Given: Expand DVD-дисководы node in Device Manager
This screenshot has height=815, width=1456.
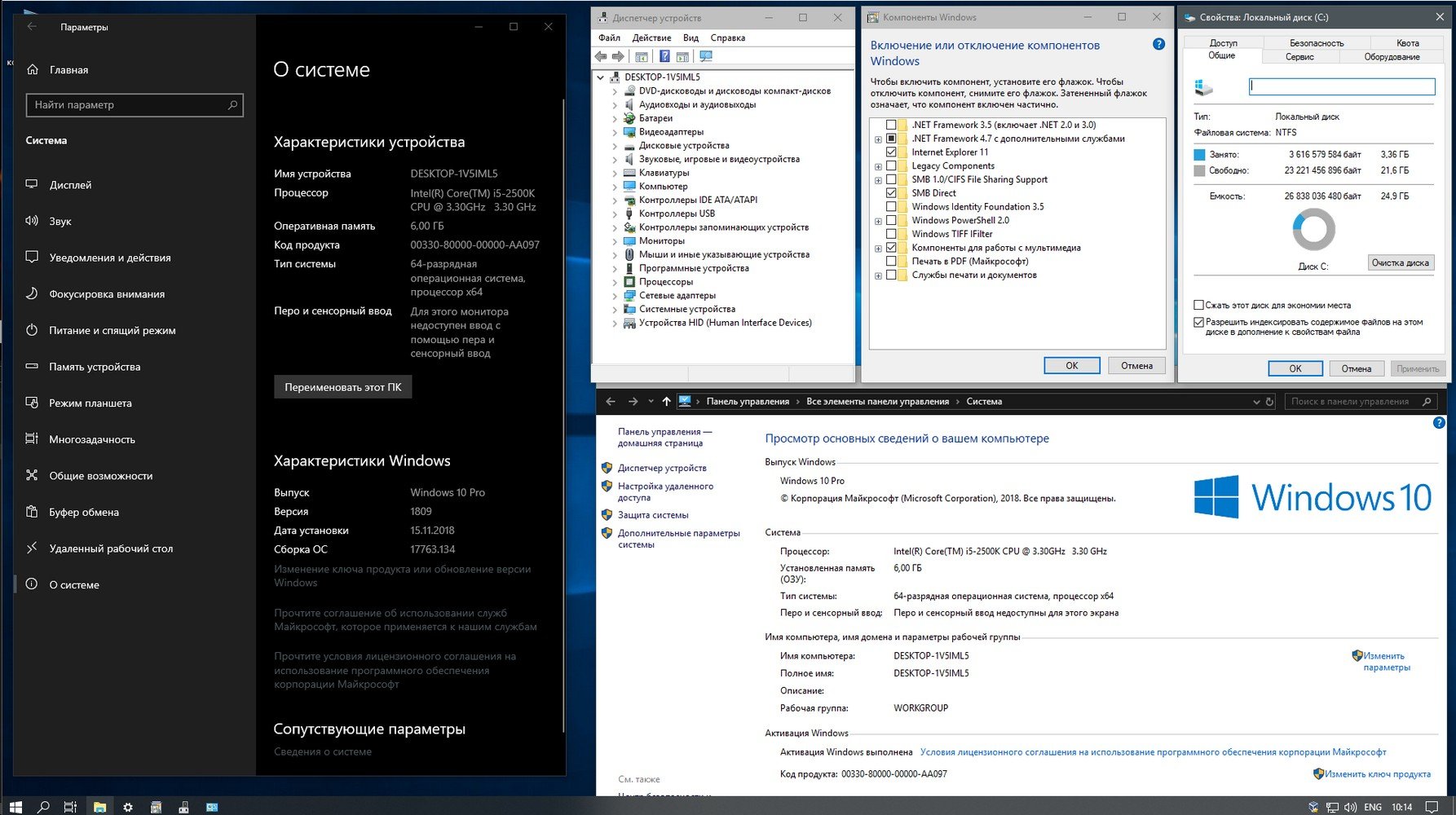Looking at the screenshot, I should tap(615, 91).
